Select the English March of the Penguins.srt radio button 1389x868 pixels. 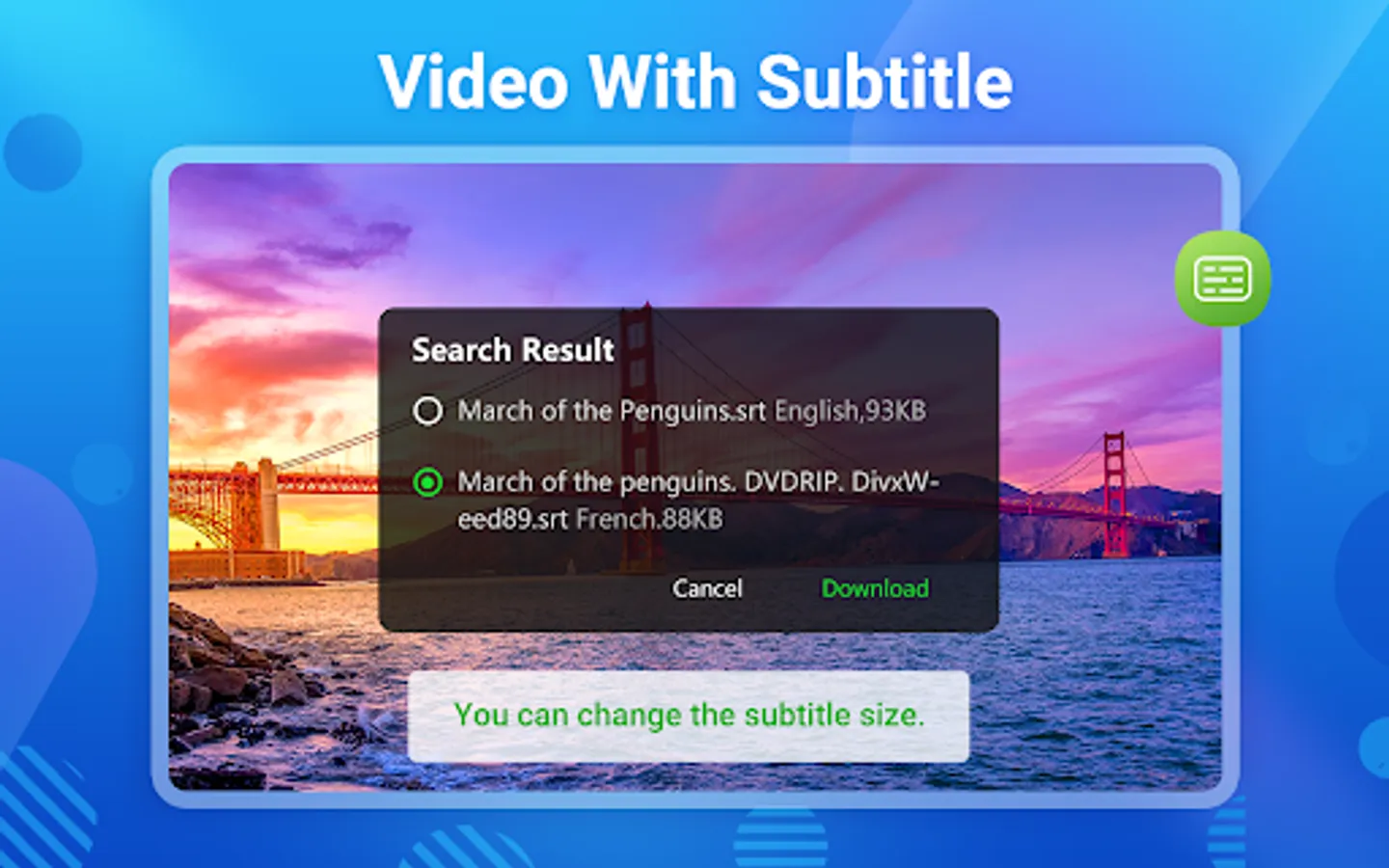click(x=427, y=411)
